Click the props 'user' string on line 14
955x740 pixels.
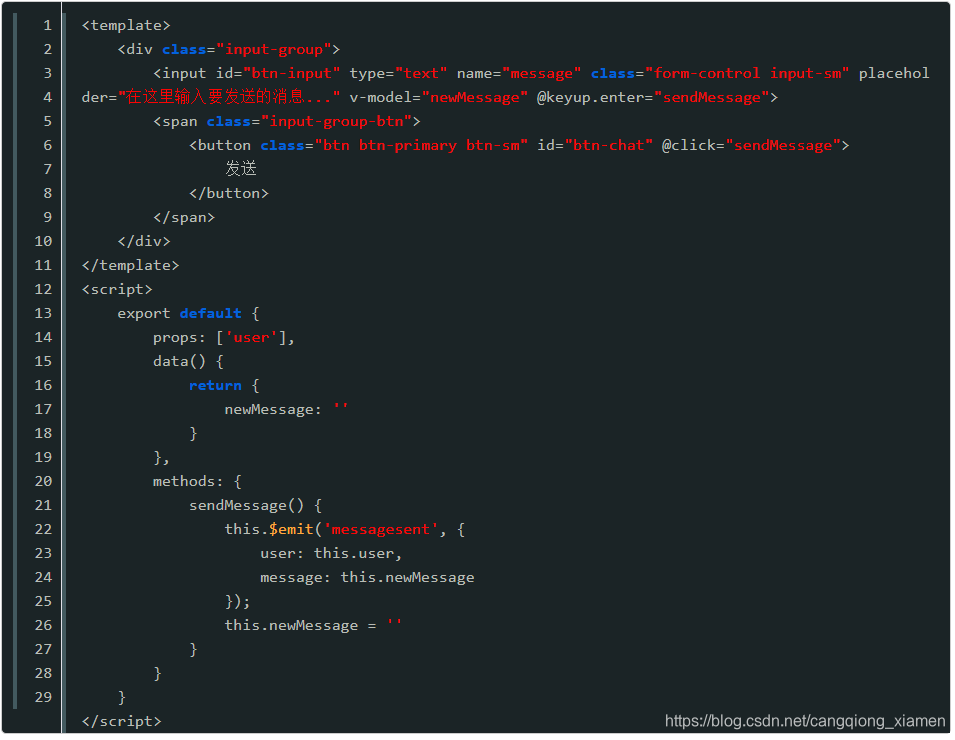tap(252, 337)
